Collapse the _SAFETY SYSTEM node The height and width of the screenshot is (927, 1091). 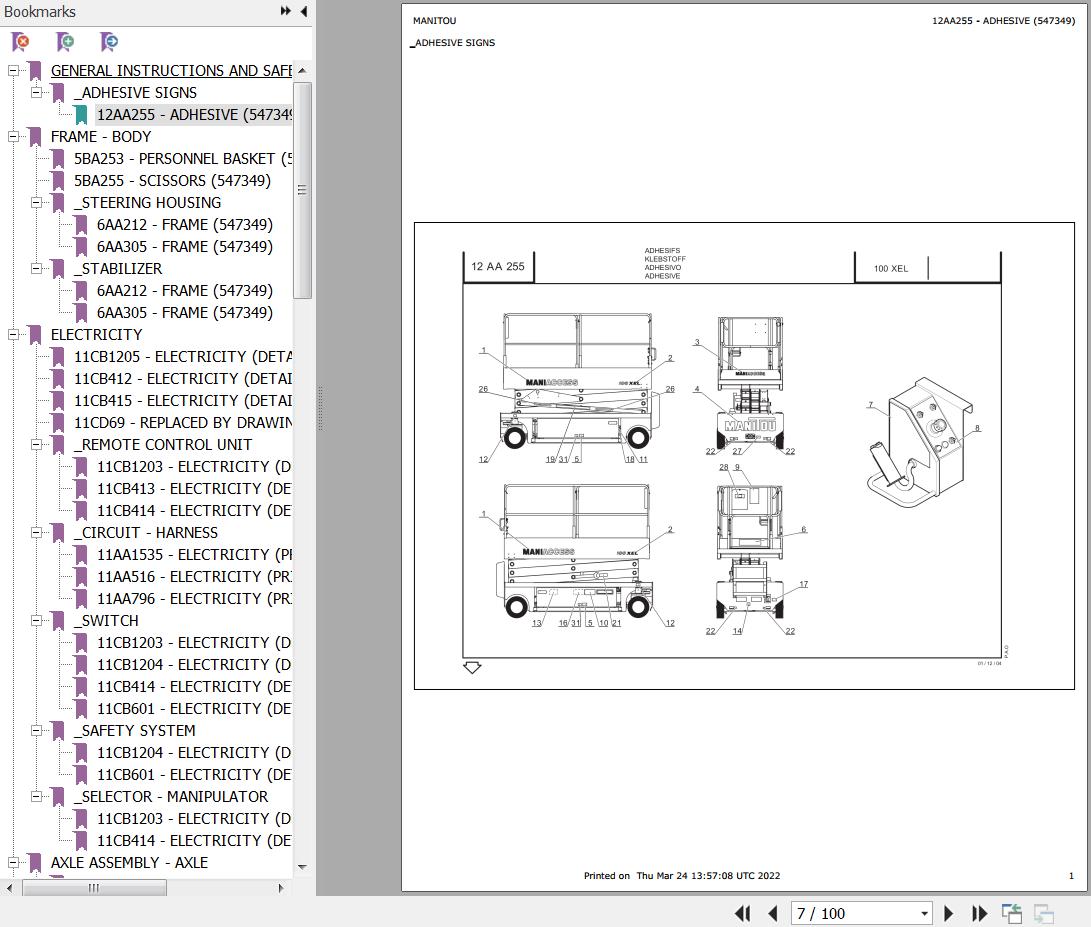coord(35,731)
